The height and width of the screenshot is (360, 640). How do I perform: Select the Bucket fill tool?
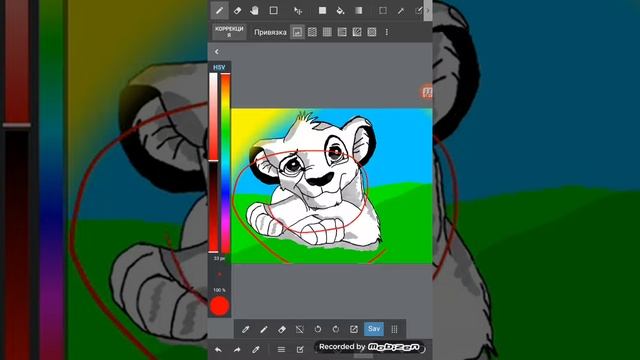[340, 11]
